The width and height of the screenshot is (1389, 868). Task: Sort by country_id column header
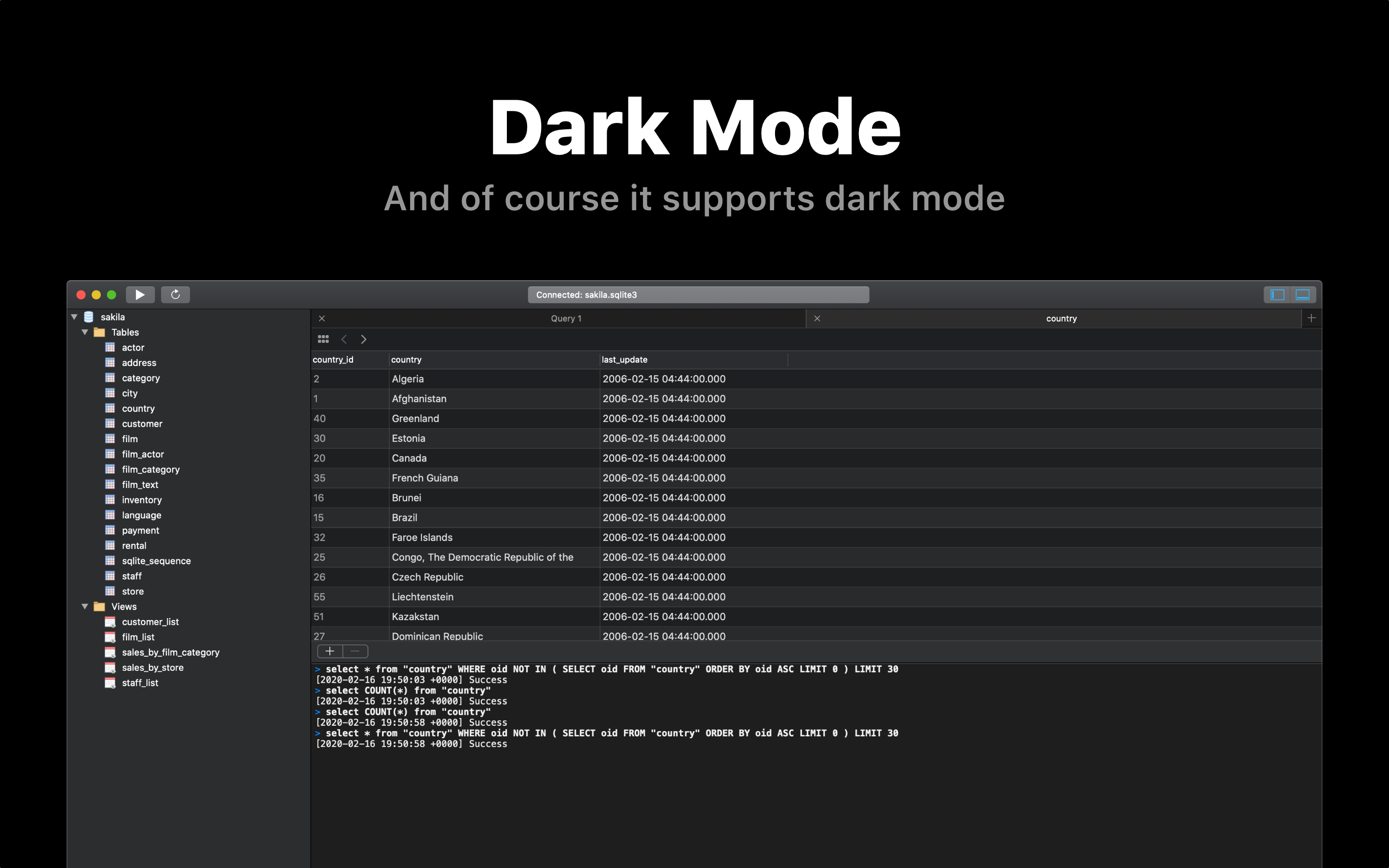(333, 360)
